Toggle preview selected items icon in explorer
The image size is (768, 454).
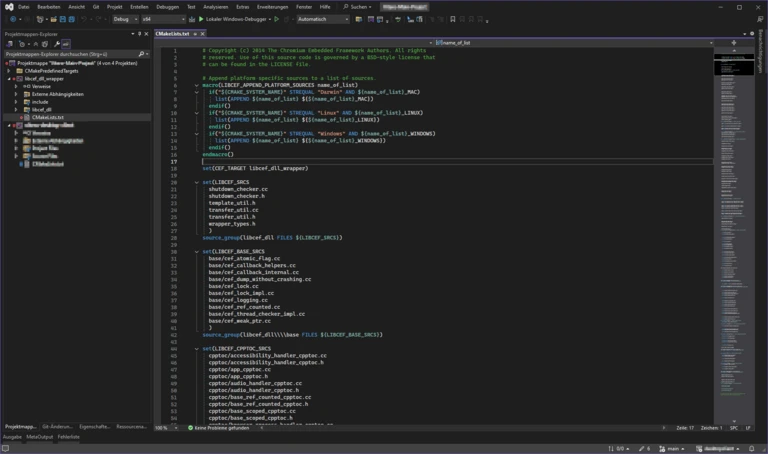[66, 44]
